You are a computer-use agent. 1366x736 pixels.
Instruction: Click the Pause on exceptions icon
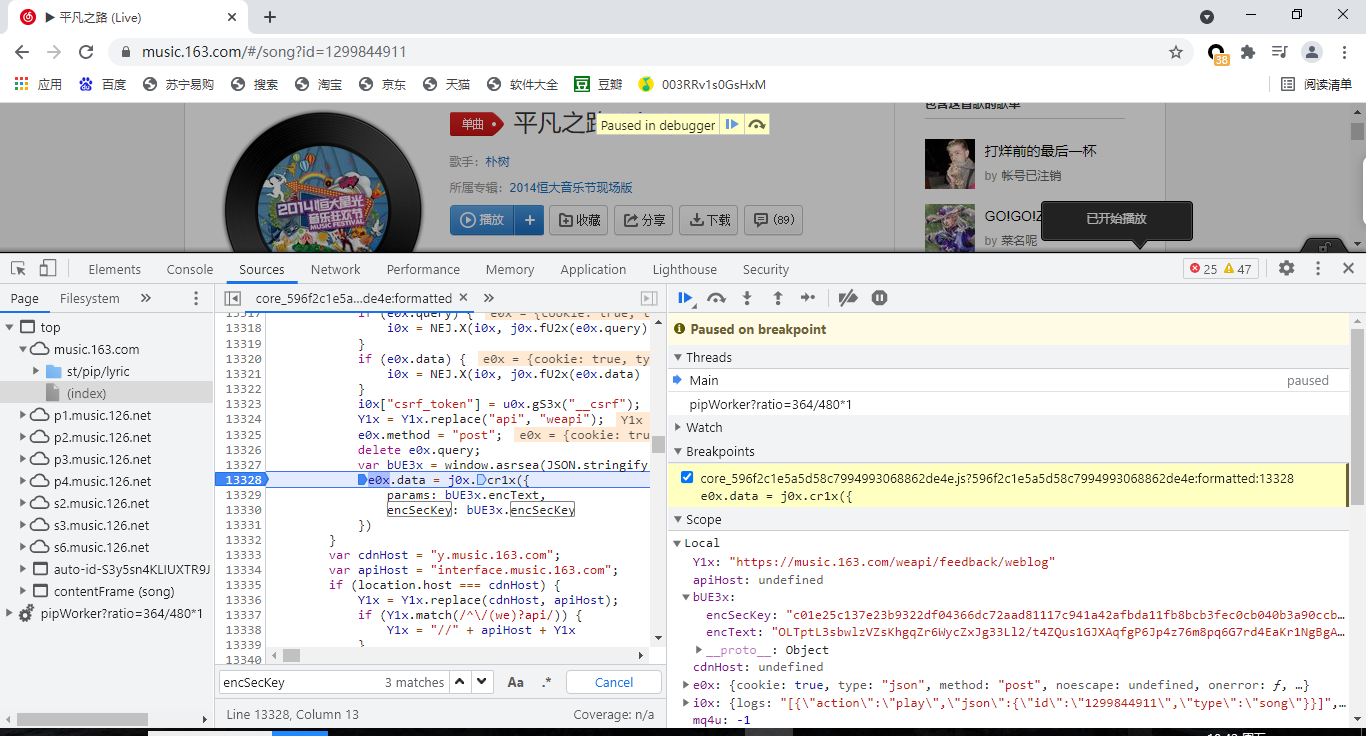pos(879,297)
